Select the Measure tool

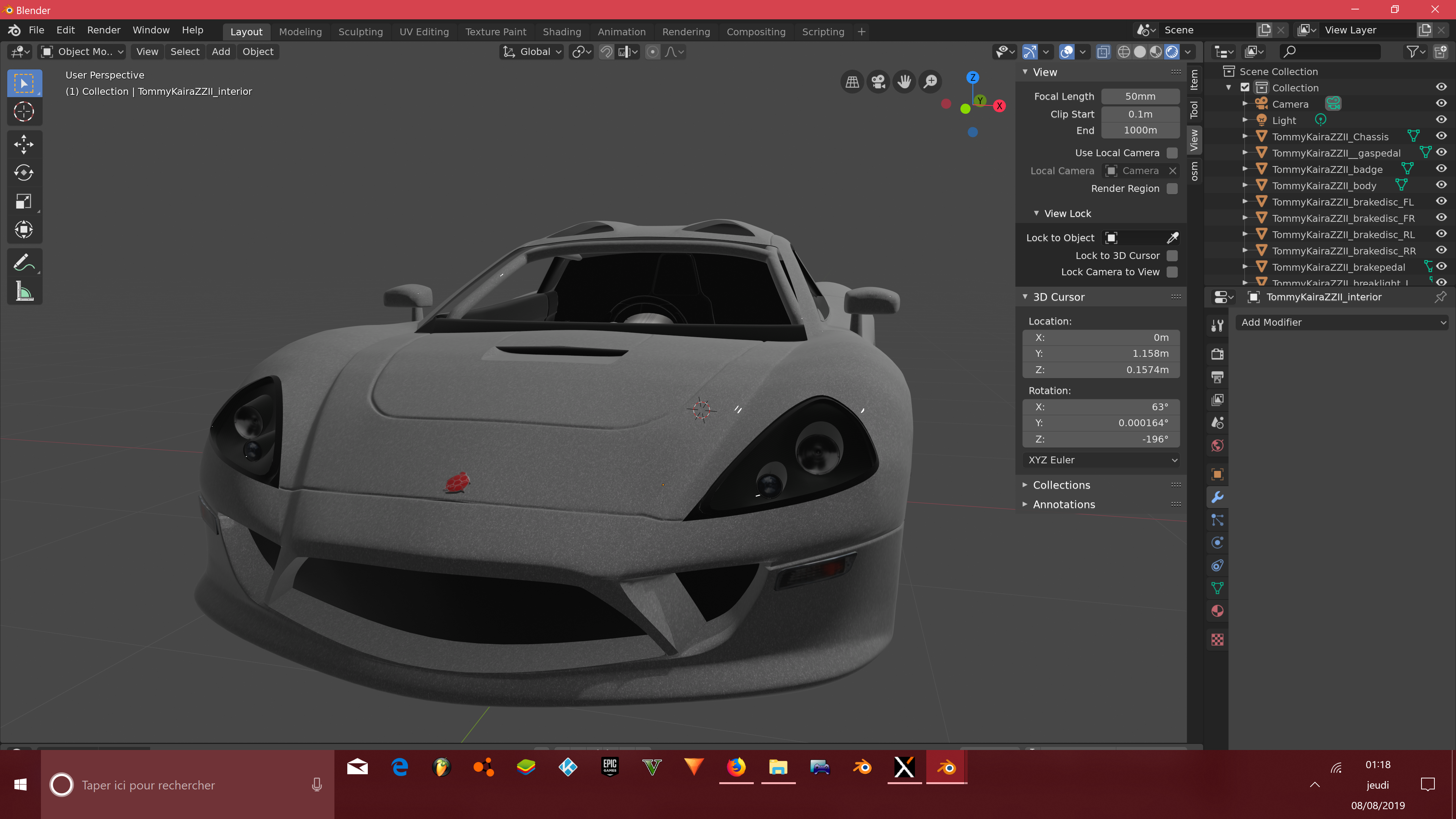[24, 291]
